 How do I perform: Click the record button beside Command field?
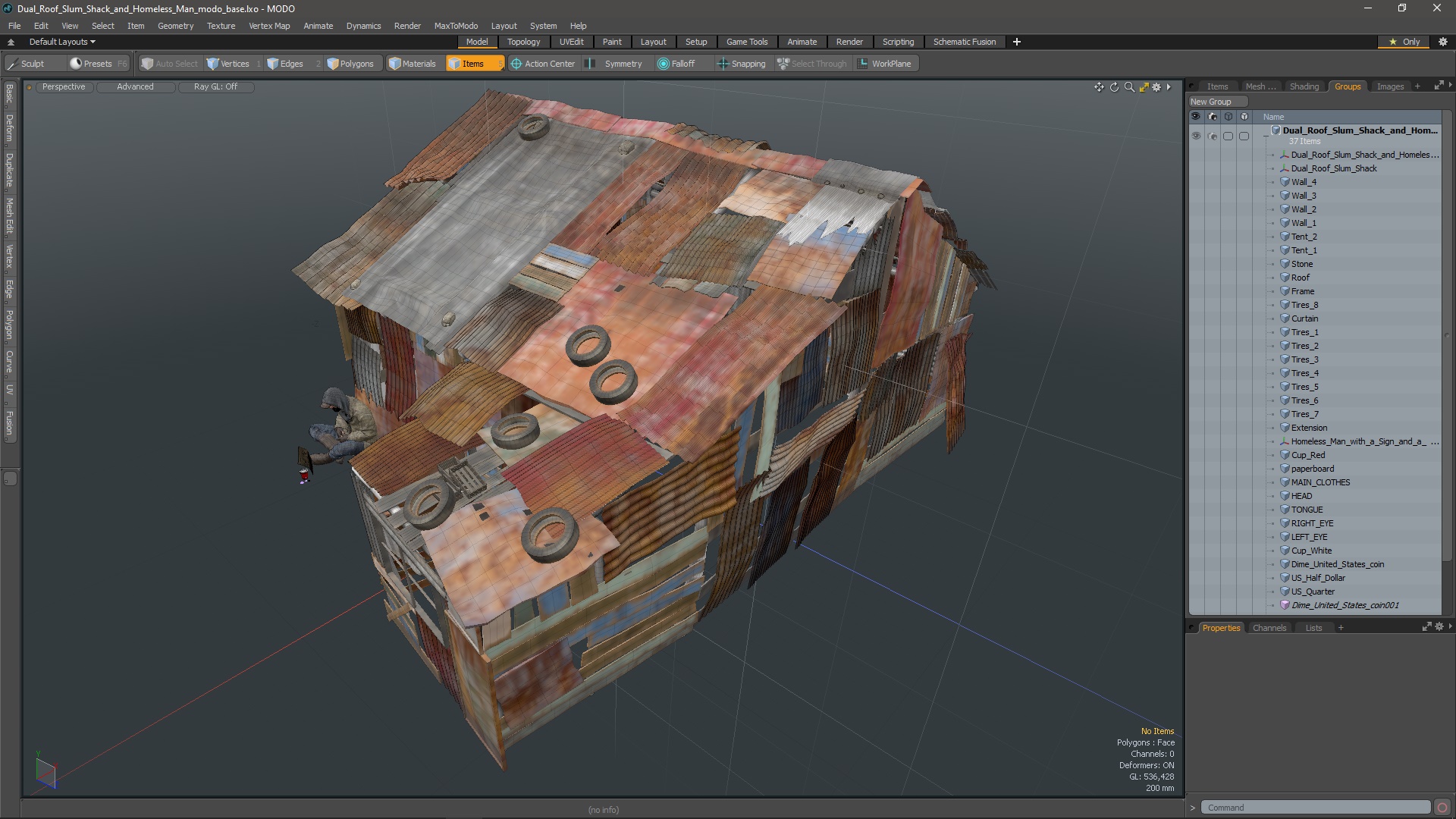1442,808
